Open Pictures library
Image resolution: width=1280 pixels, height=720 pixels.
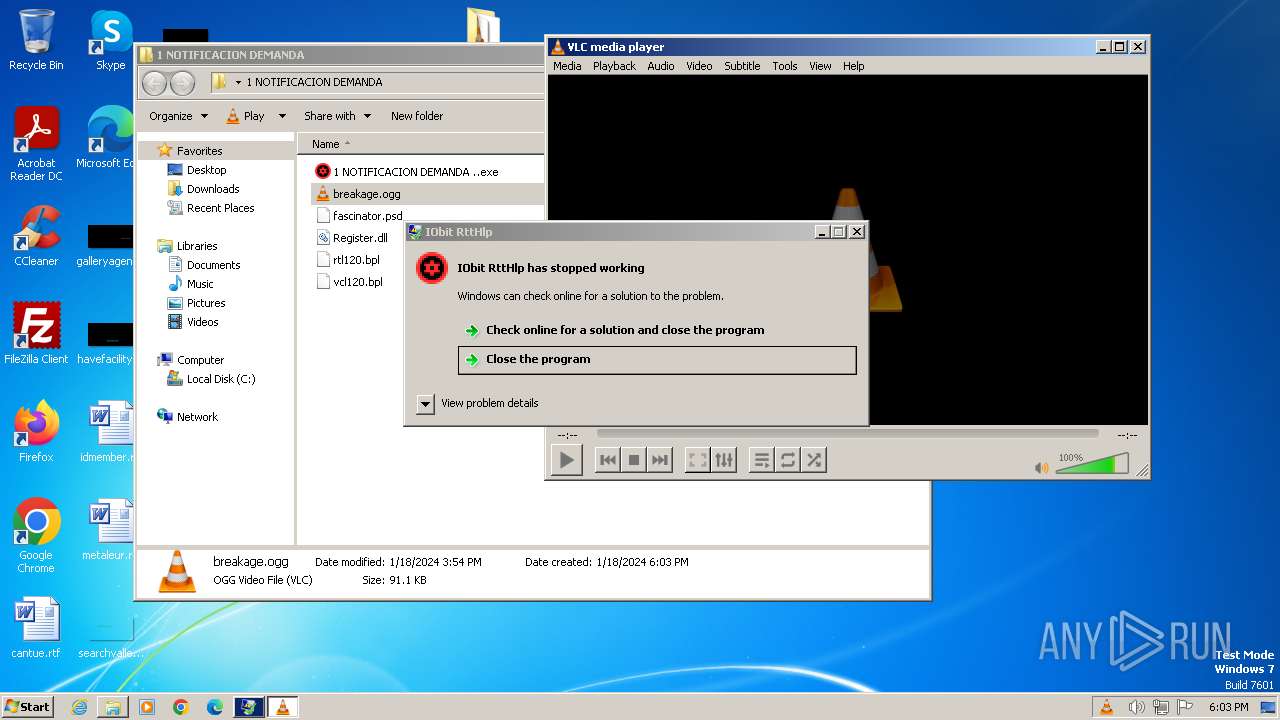pyautogui.click(x=196, y=303)
